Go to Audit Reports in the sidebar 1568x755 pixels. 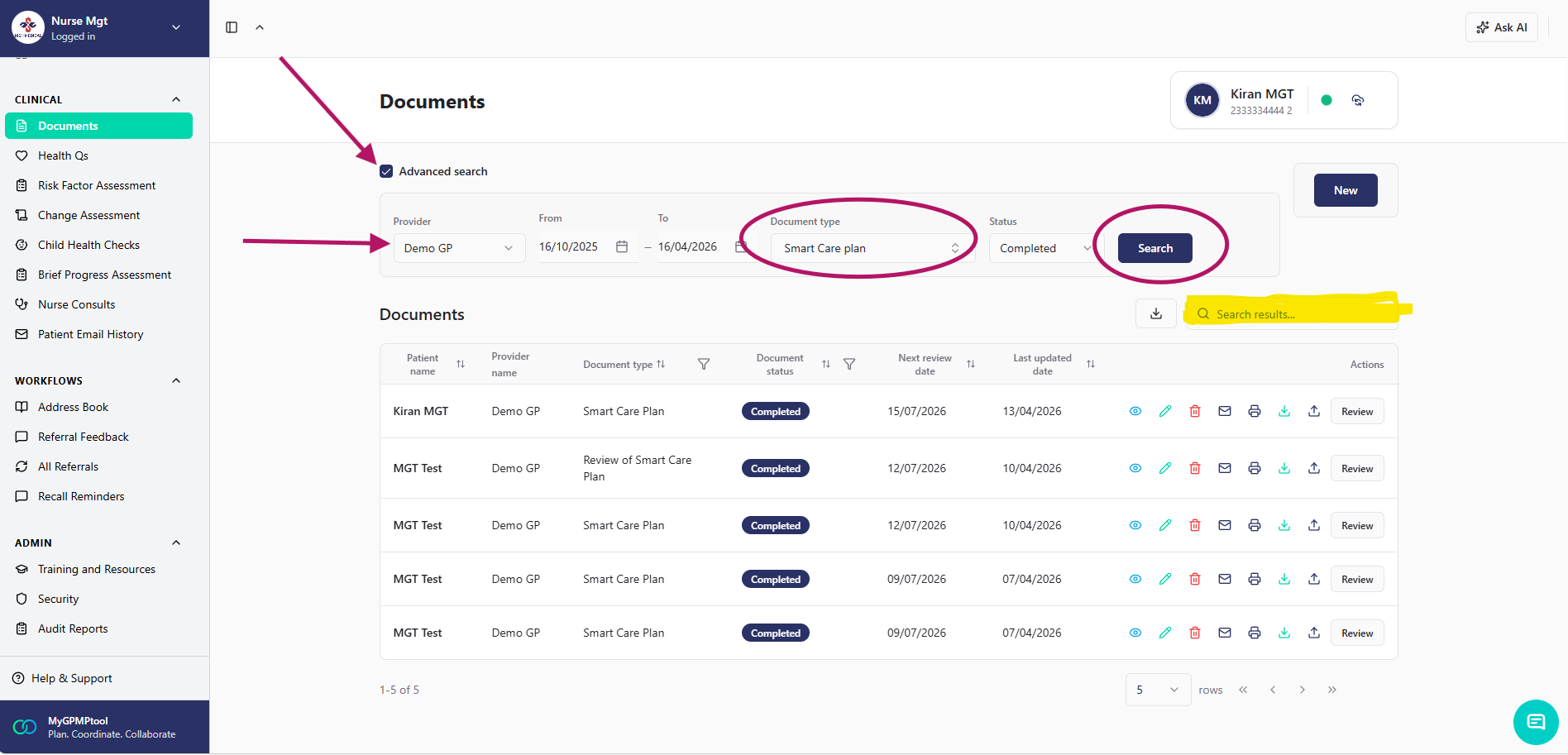pyautogui.click(x=73, y=628)
